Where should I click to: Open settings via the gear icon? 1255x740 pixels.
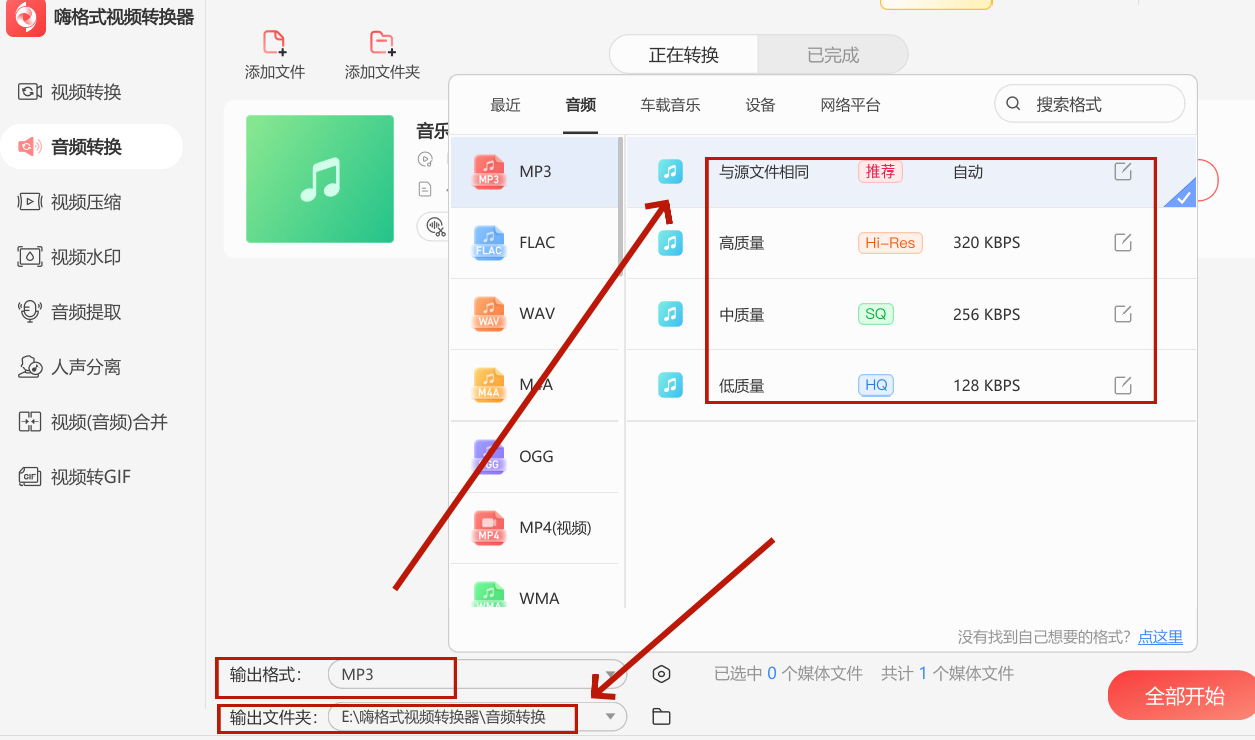coord(661,674)
